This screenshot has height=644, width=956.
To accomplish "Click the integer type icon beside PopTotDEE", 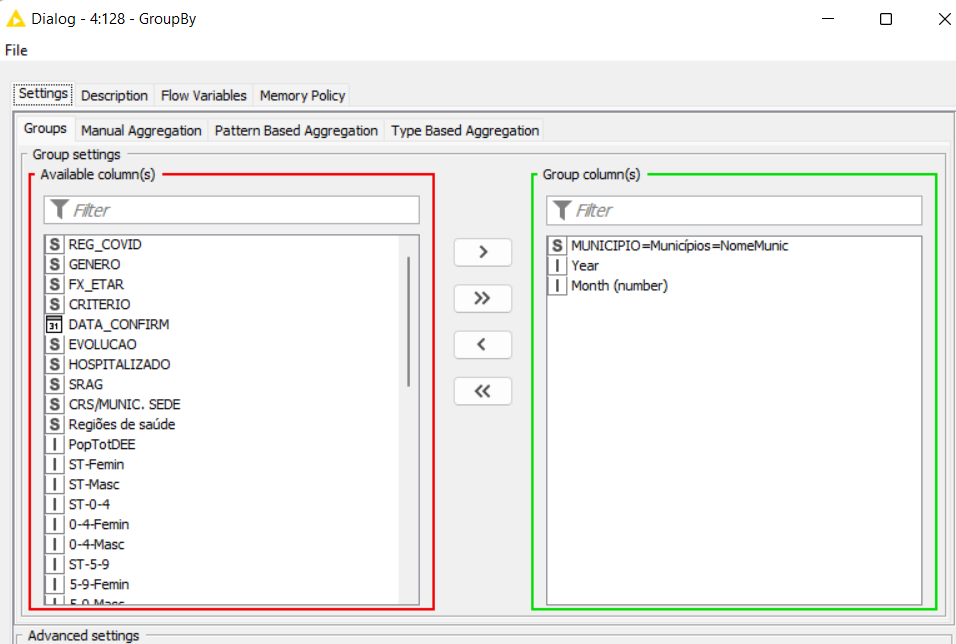I will pos(54,444).
